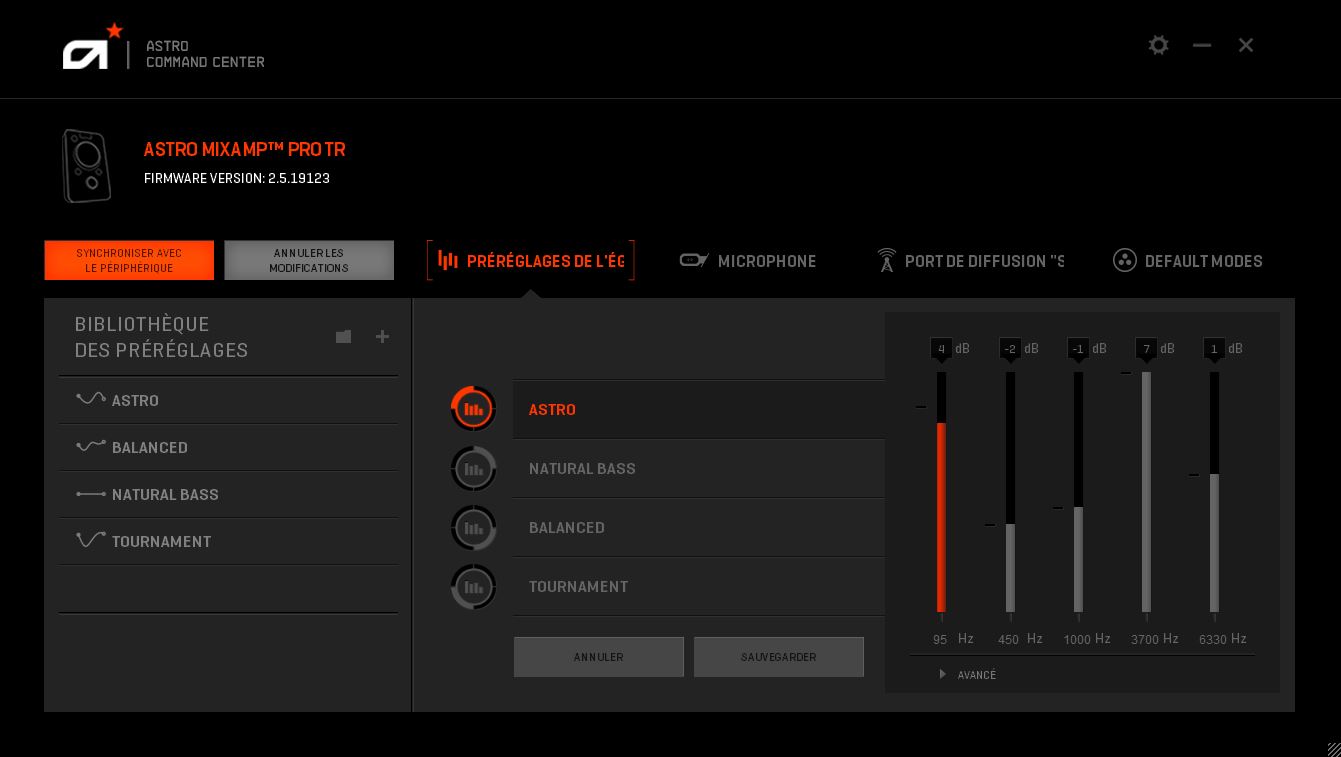Activate the BALANCED slot circle icon
This screenshot has height=757, width=1341.
coord(473,527)
